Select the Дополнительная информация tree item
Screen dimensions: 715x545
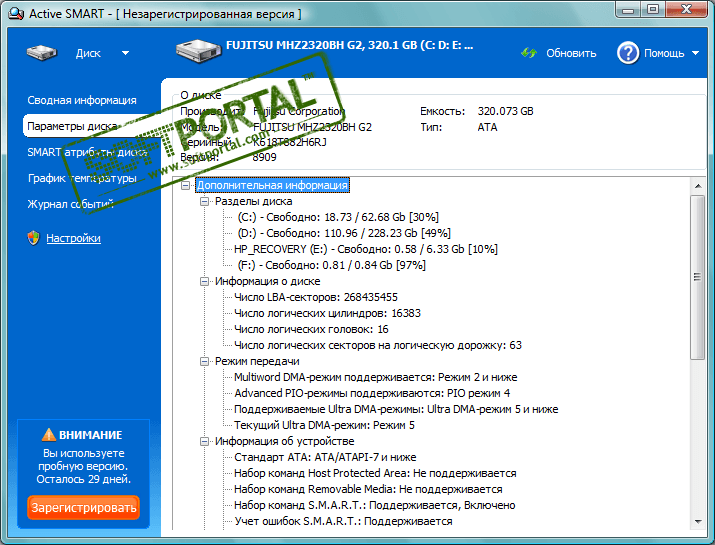click(272, 185)
